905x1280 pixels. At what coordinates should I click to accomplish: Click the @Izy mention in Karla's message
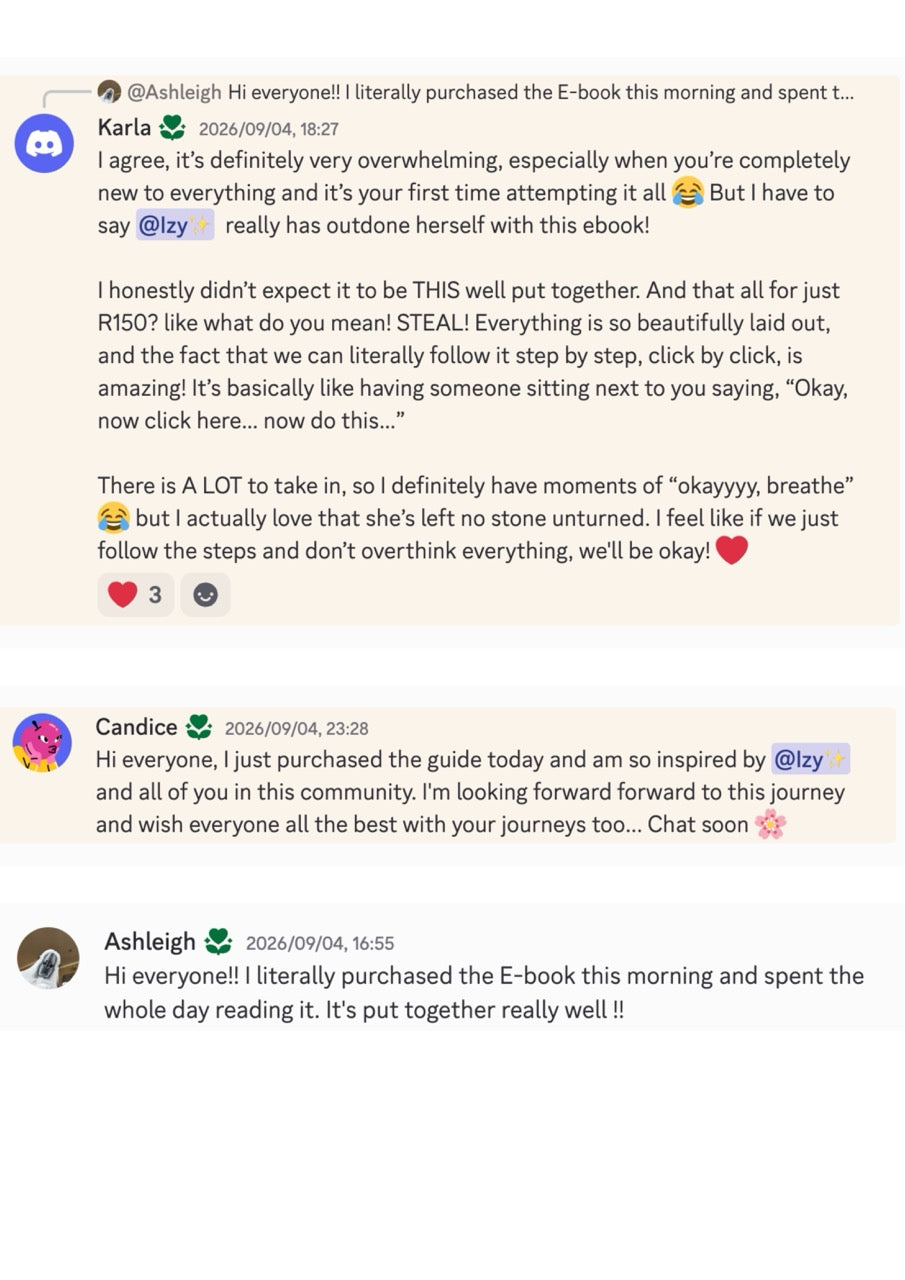[175, 225]
